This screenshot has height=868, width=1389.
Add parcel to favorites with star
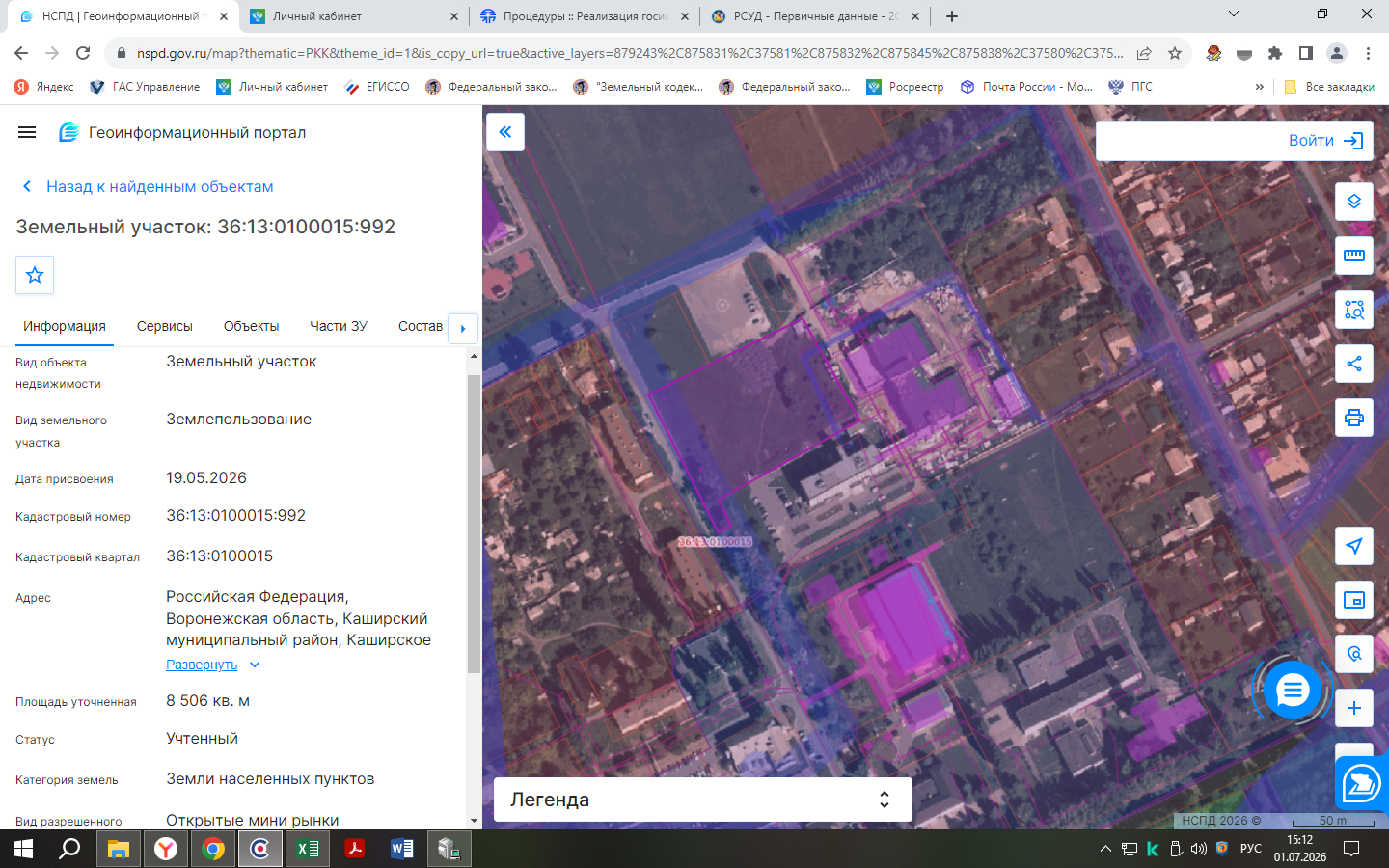[x=35, y=275]
